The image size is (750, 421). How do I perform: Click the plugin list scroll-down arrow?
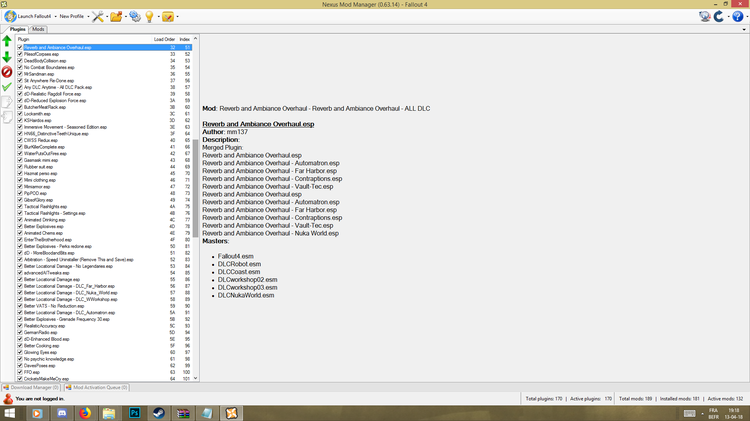[x=196, y=378]
